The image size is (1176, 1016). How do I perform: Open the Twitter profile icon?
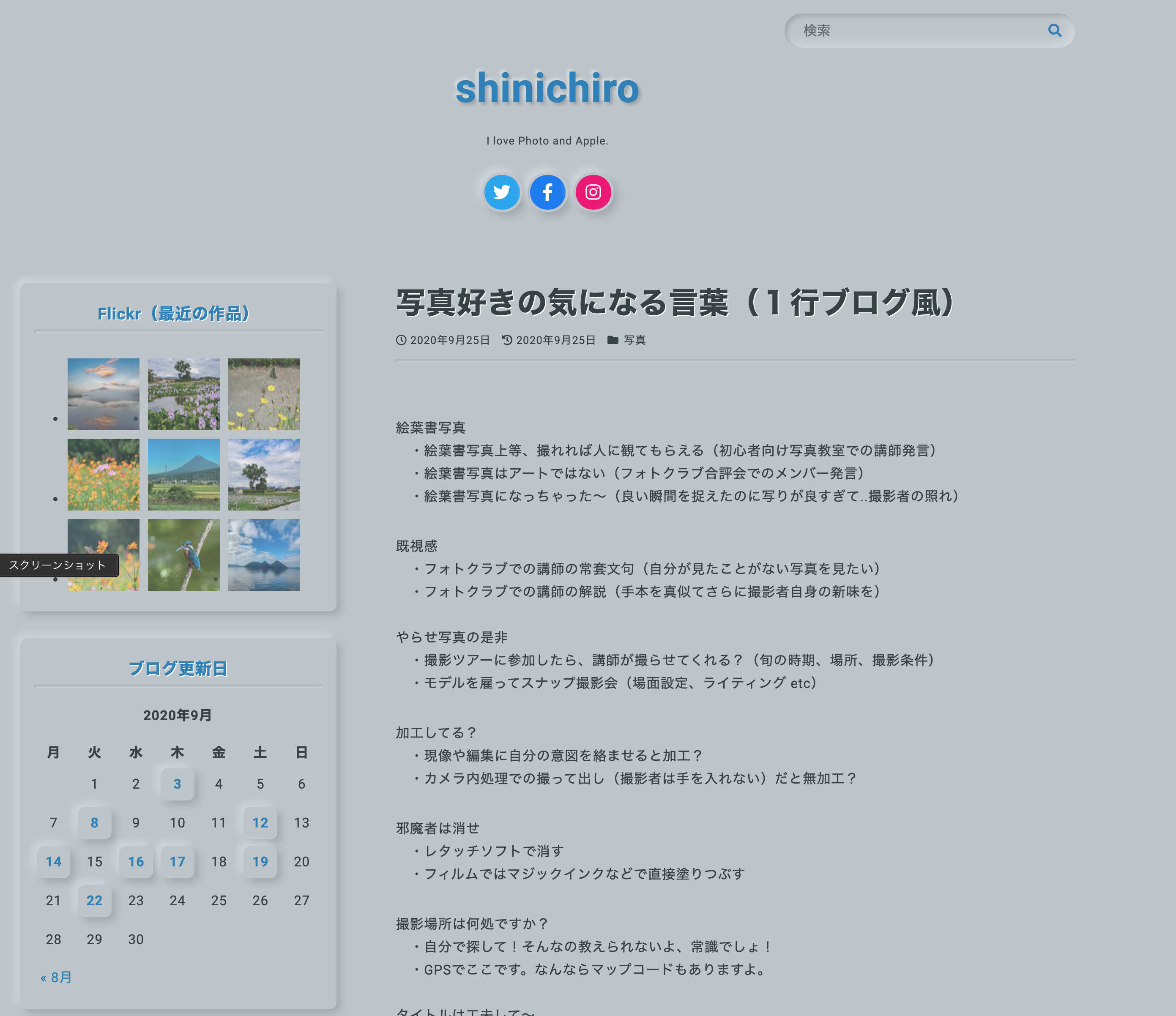pos(502,192)
